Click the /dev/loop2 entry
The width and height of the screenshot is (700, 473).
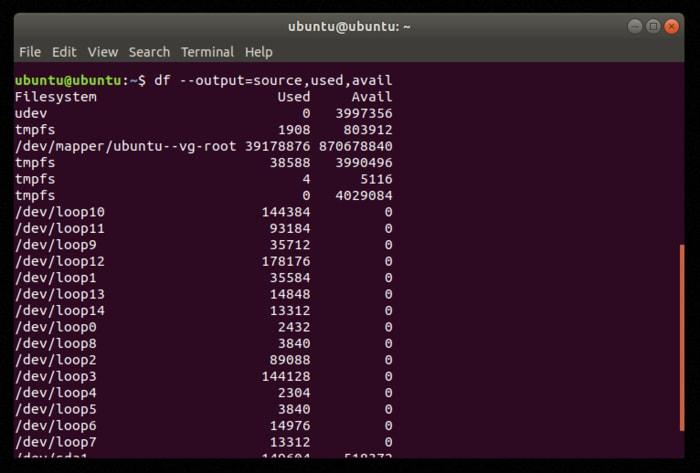click(x=55, y=360)
